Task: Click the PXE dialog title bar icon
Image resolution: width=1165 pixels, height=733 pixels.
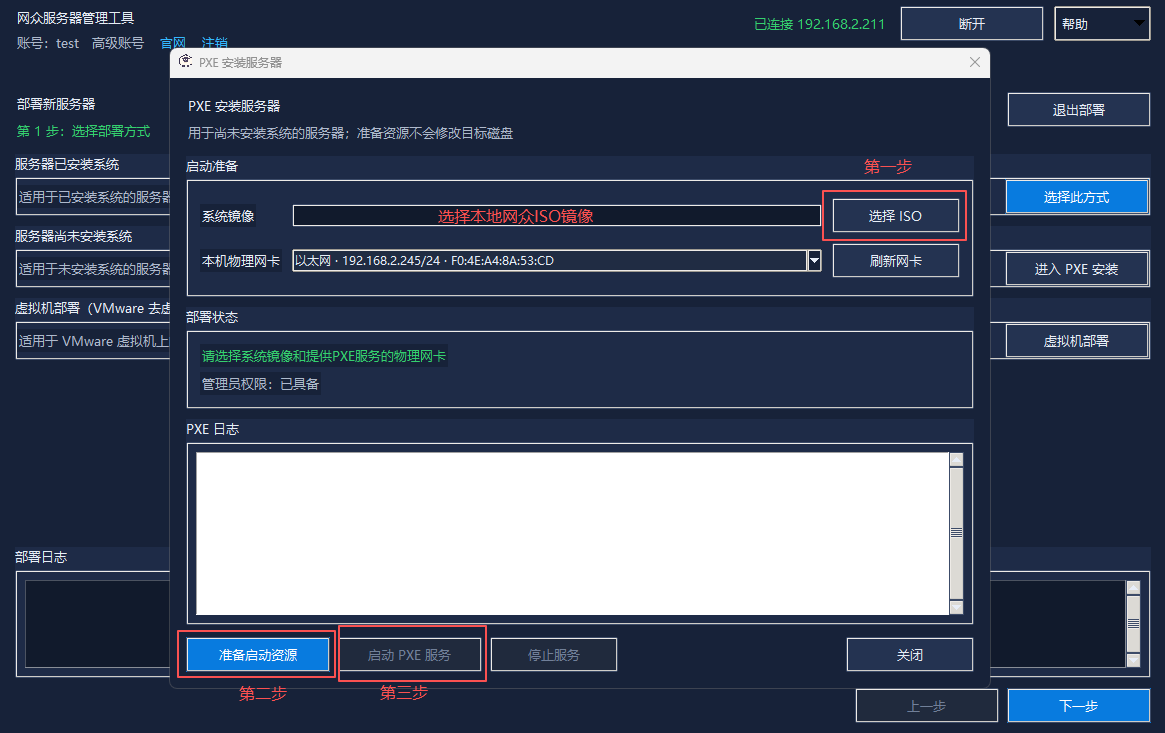Action: 186,62
